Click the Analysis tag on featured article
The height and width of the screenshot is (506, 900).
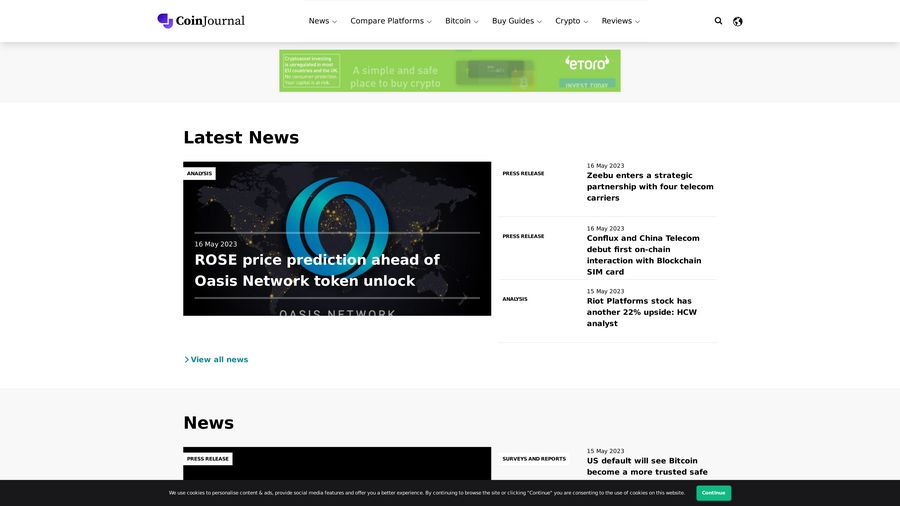coord(199,174)
